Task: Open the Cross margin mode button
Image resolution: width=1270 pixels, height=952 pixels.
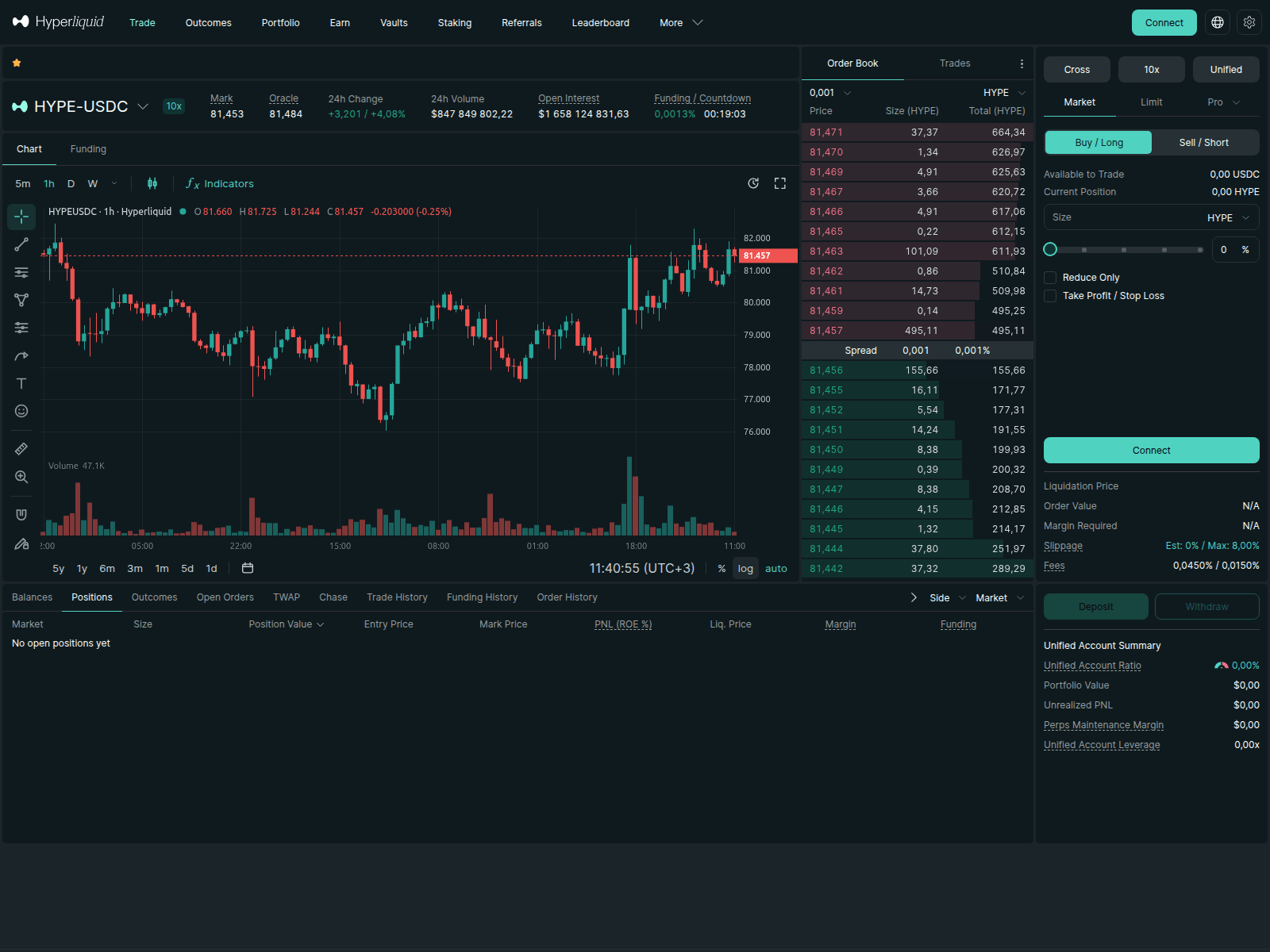Action: [1077, 70]
